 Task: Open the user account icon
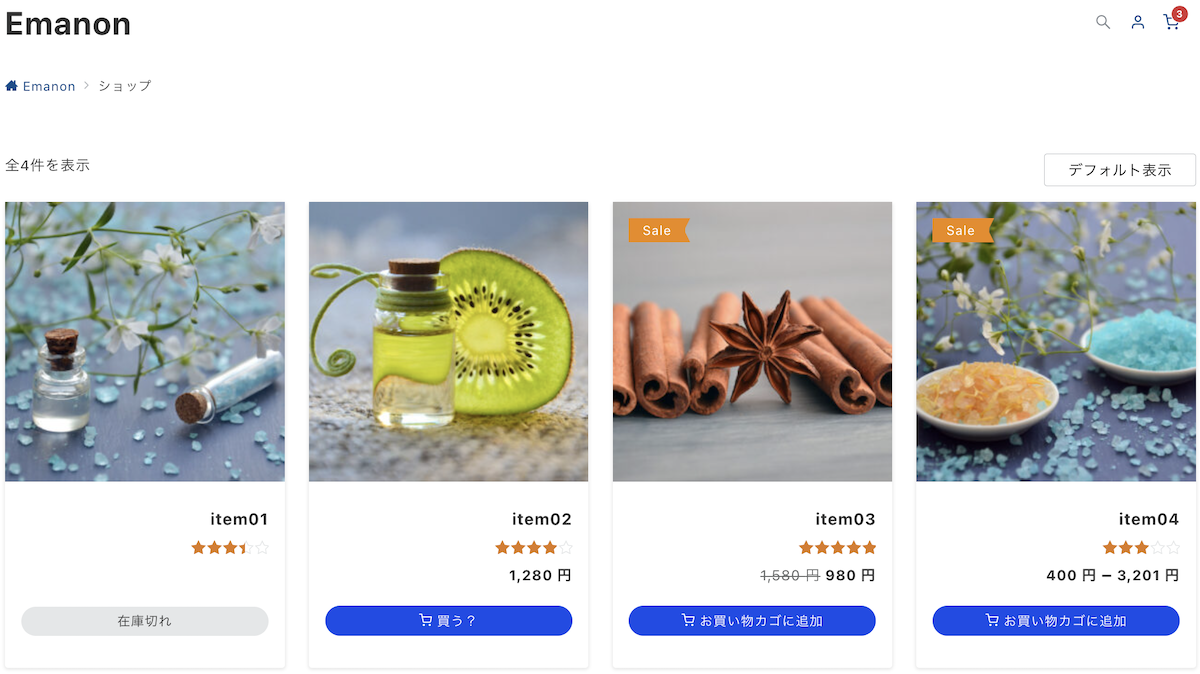(1137, 22)
